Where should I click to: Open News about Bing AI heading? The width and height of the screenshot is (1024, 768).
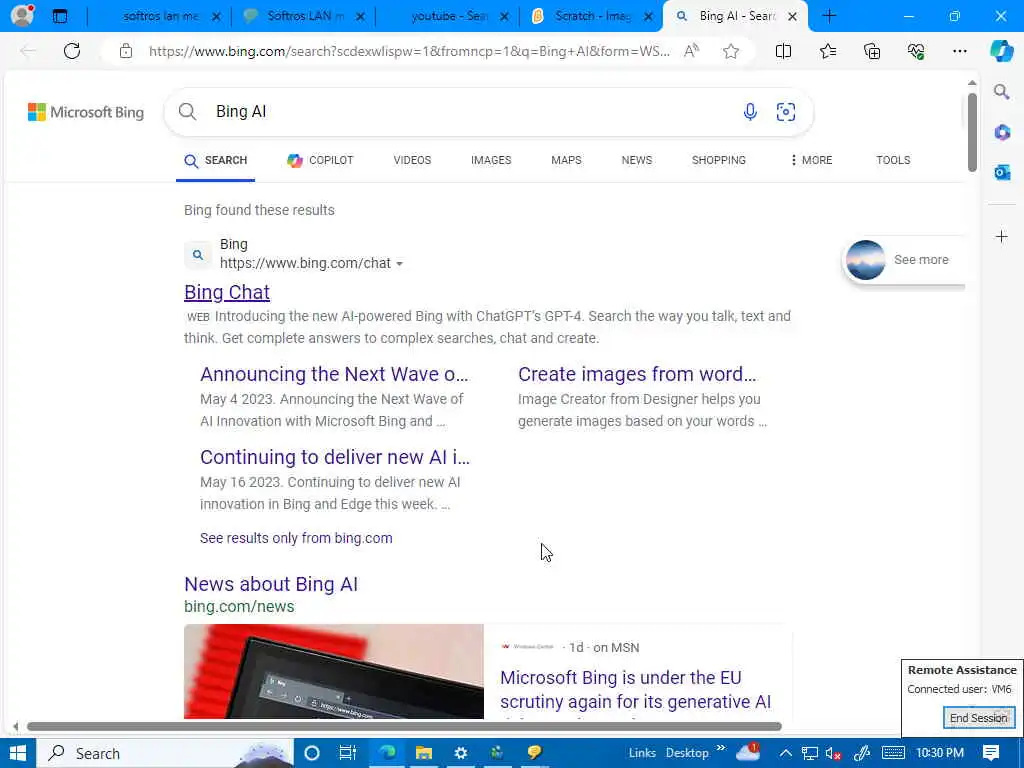tap(271, 584)
